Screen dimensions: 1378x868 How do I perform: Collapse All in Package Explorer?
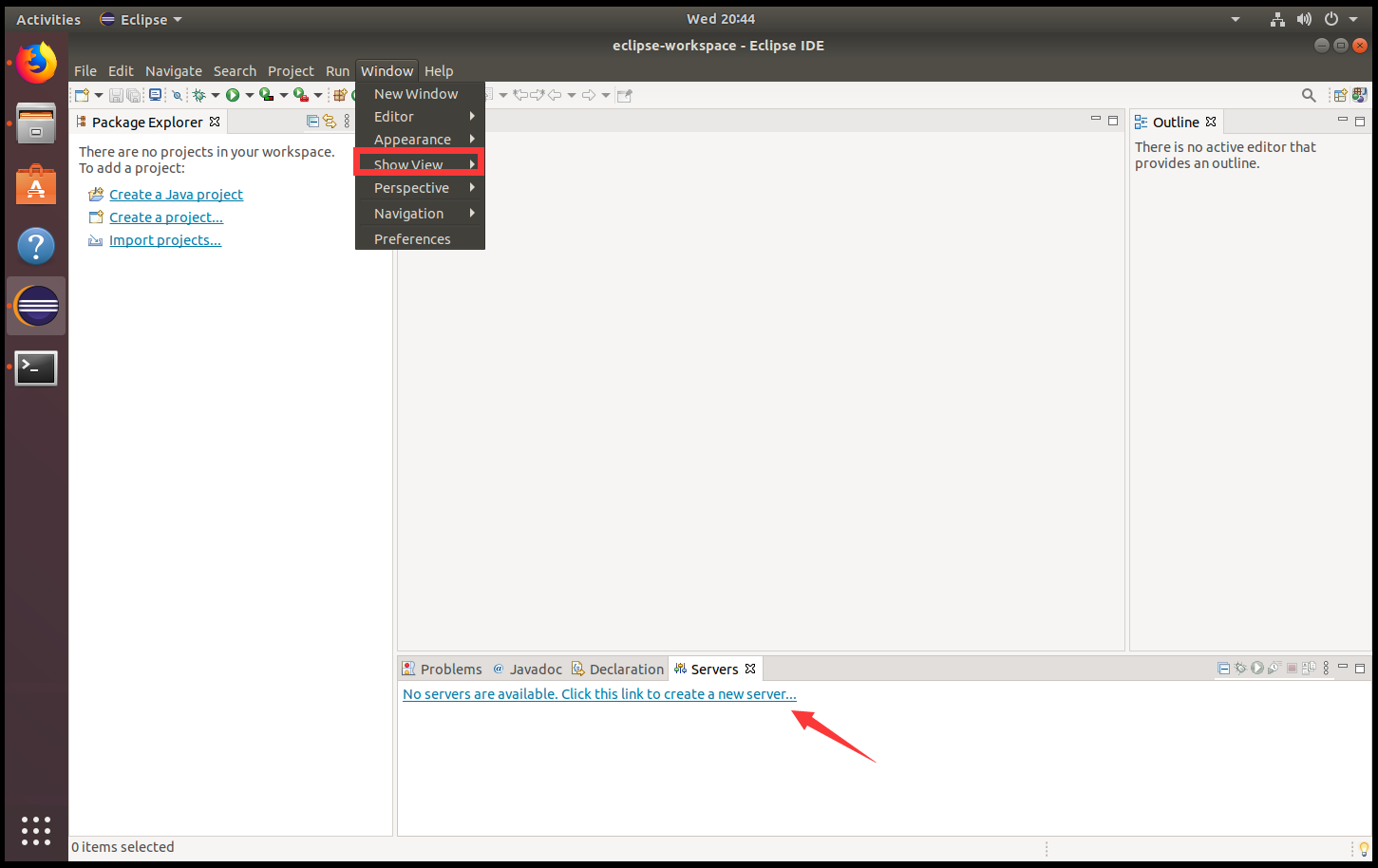tap(312, 122)
